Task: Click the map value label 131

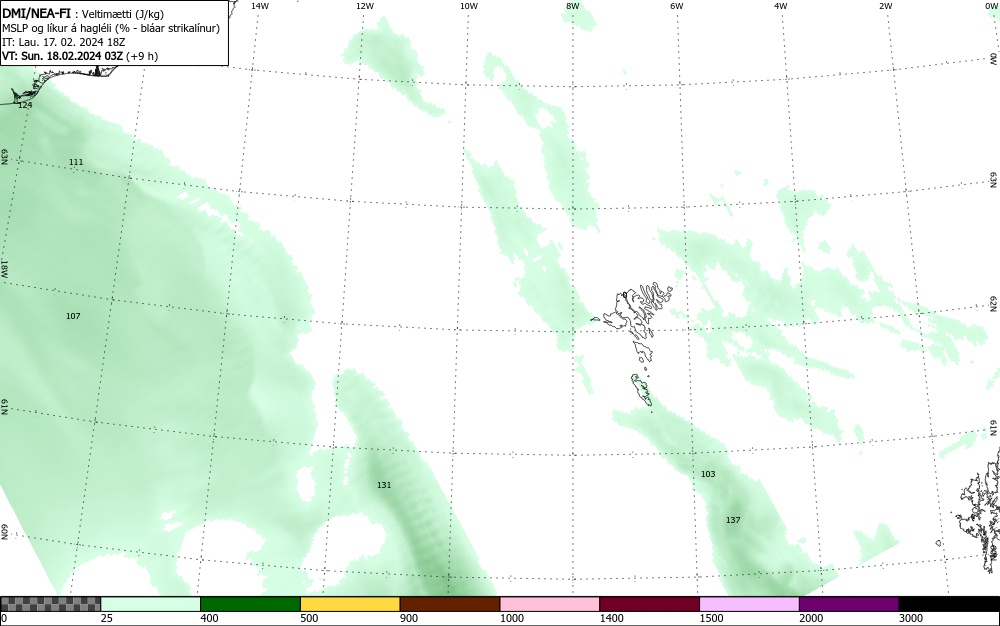Action: [x=384, y=485]
